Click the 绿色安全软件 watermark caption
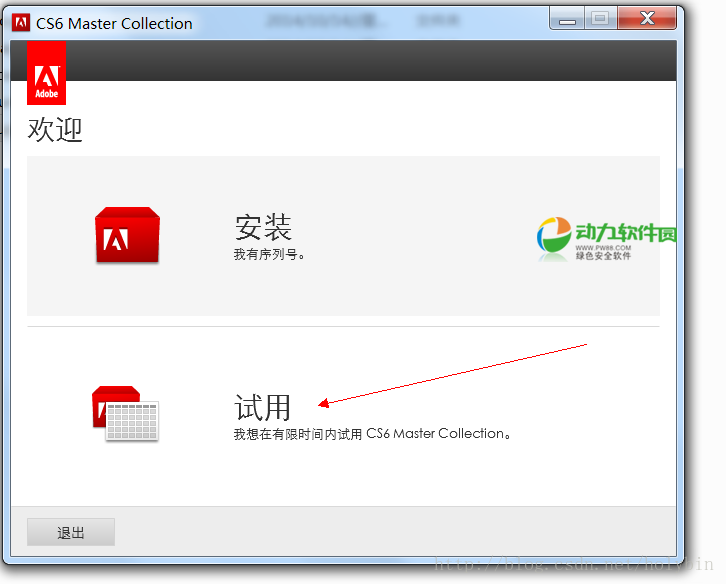The height and width of the screenshot is (584, 726). (603, 256)
